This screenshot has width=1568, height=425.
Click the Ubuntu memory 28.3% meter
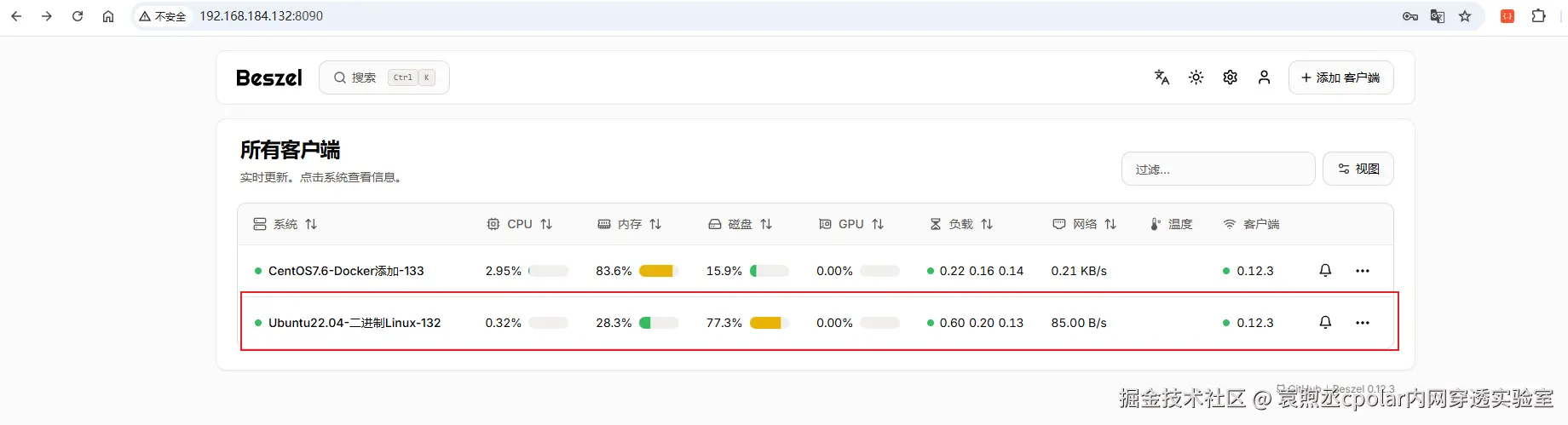pos(659,323)
